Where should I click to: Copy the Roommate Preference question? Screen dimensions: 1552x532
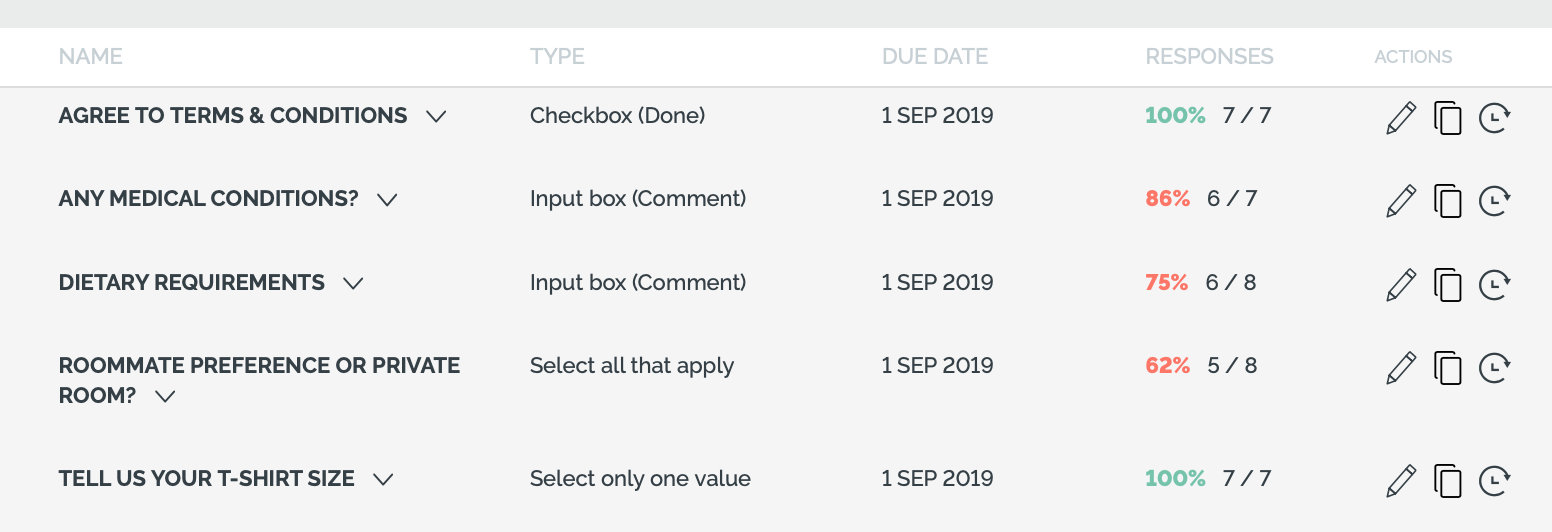coord(1447,368)
